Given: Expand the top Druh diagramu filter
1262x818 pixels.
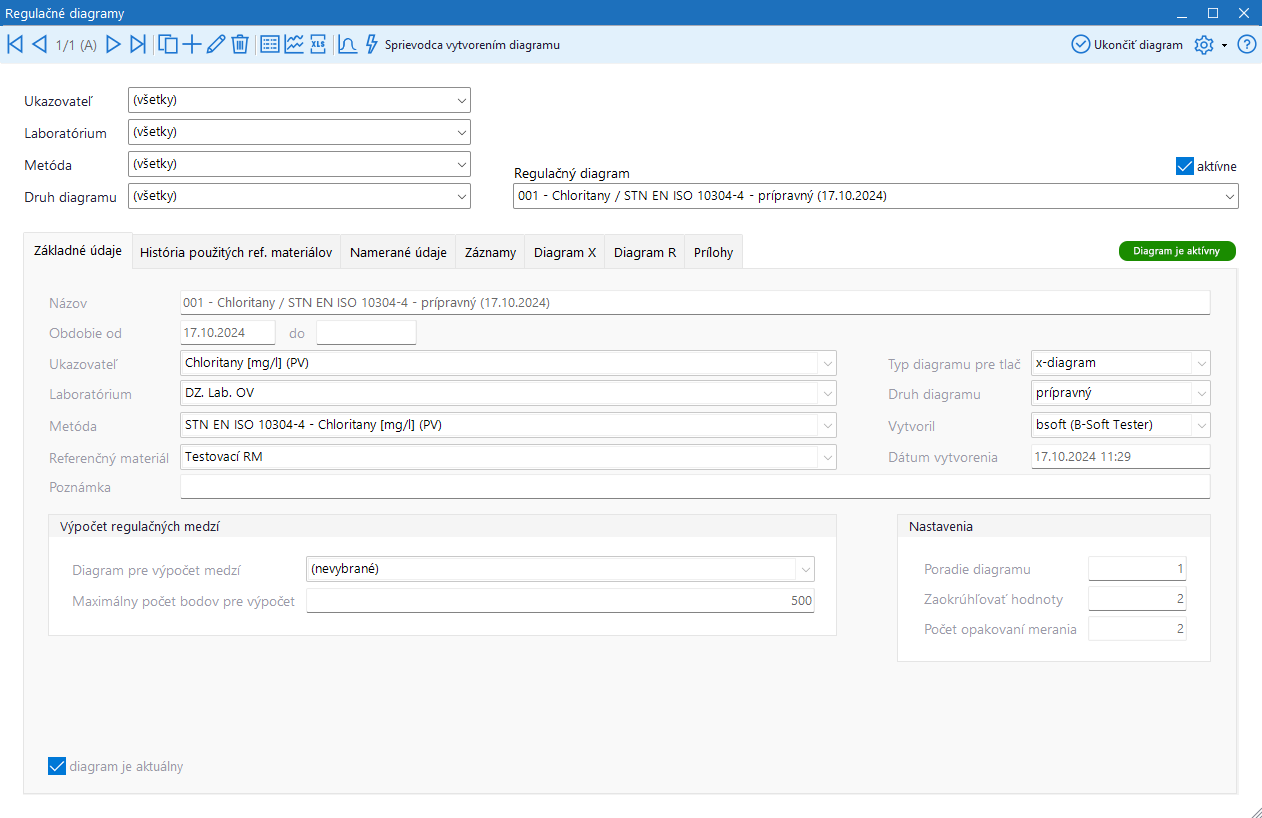Looking at the screenshot, I should click(461, 197).
